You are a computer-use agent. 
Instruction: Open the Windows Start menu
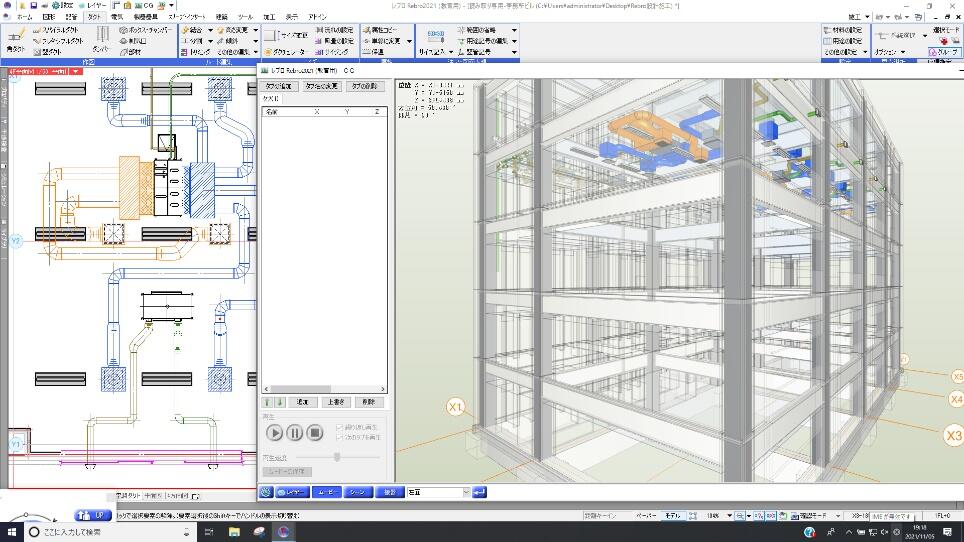point(12,532)
